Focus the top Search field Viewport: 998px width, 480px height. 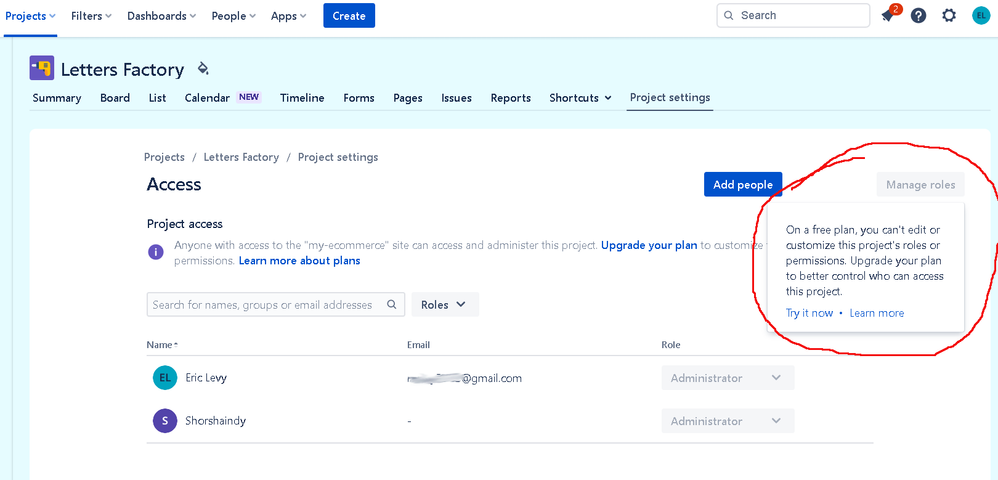(793, 15)
